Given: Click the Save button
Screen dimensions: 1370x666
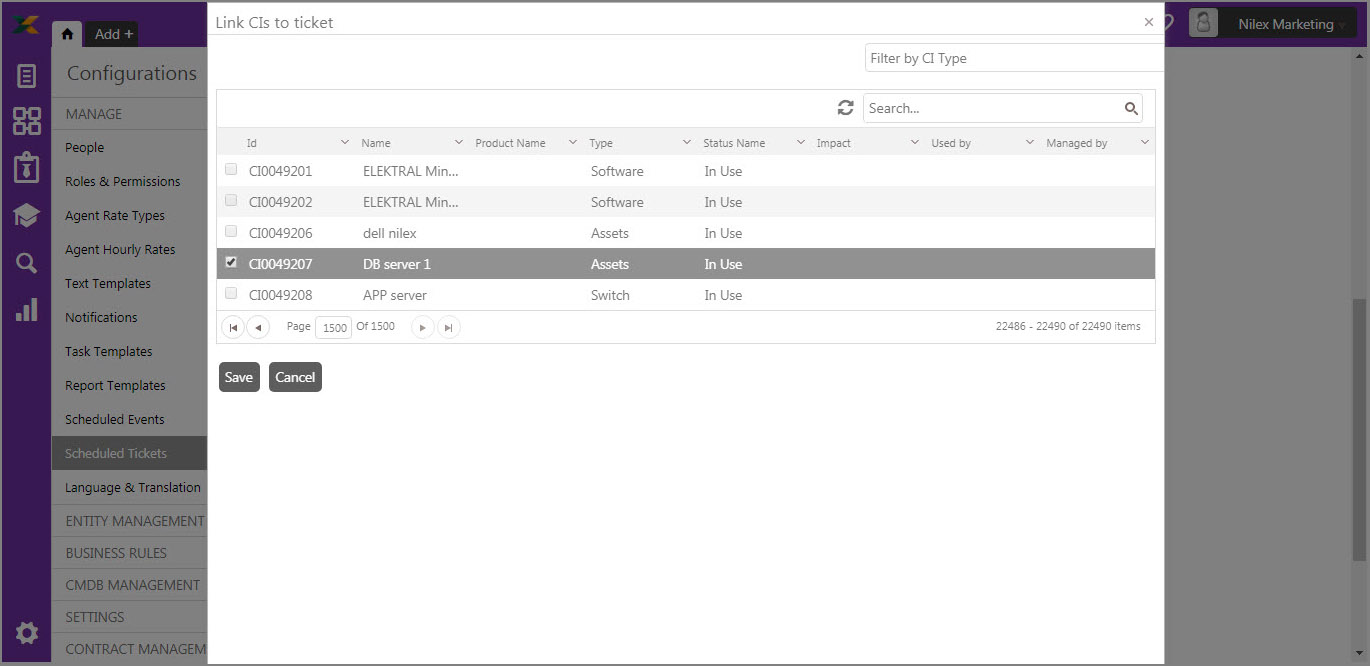Looking at the screenshot, I should pos(239,377).
